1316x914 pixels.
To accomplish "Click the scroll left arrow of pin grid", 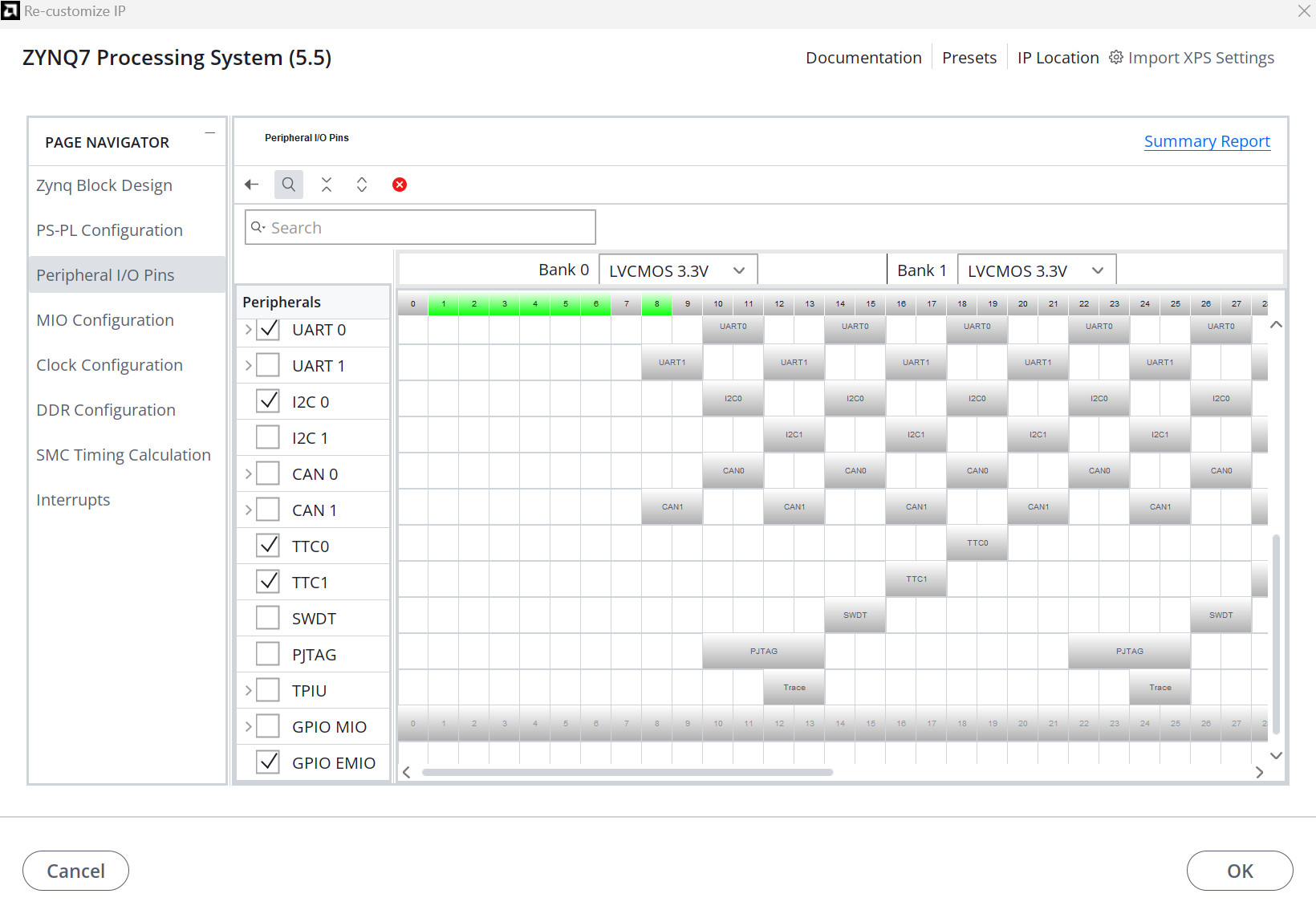I will click(x=407, y=772).
